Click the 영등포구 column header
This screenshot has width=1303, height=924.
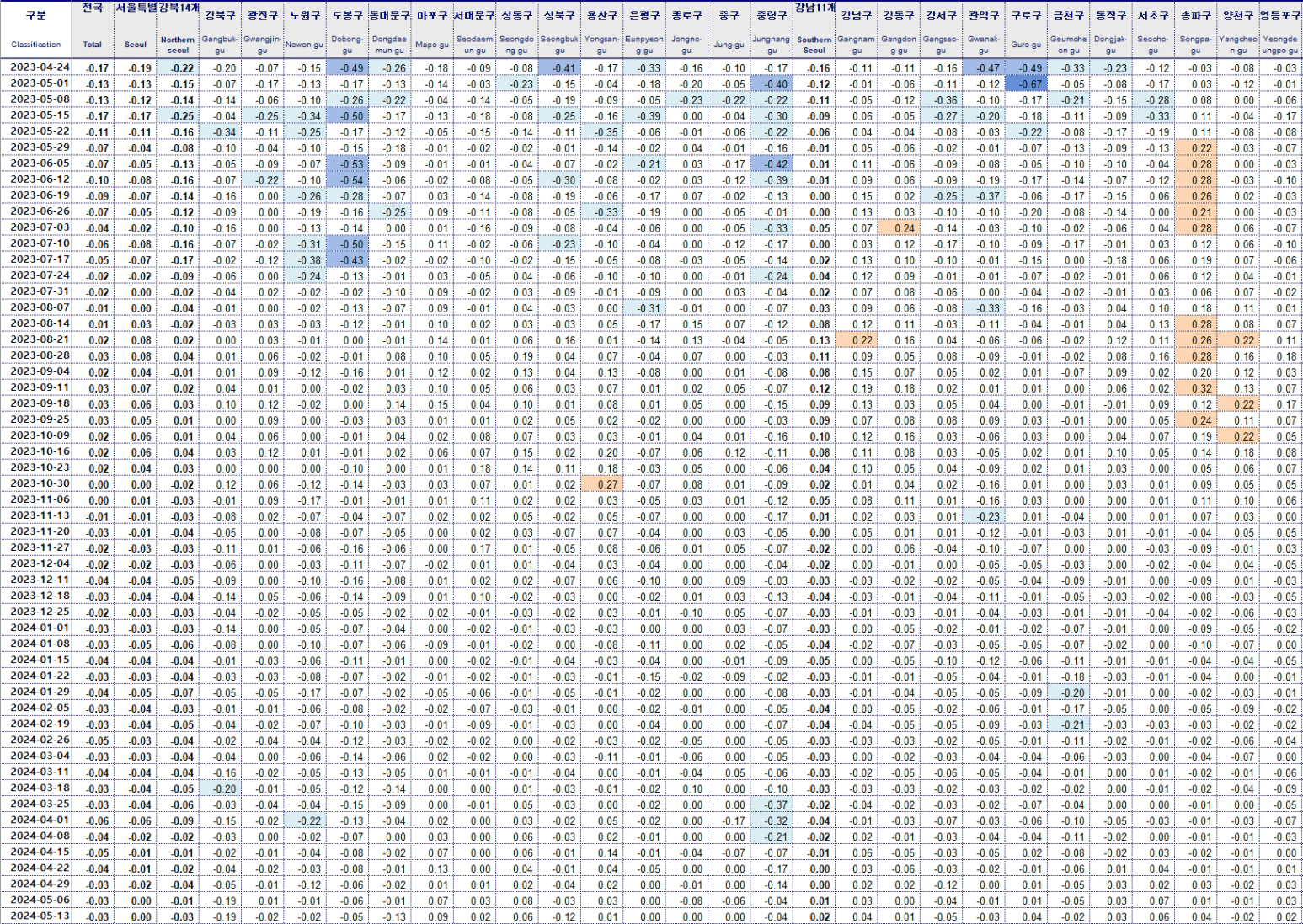1280,16
